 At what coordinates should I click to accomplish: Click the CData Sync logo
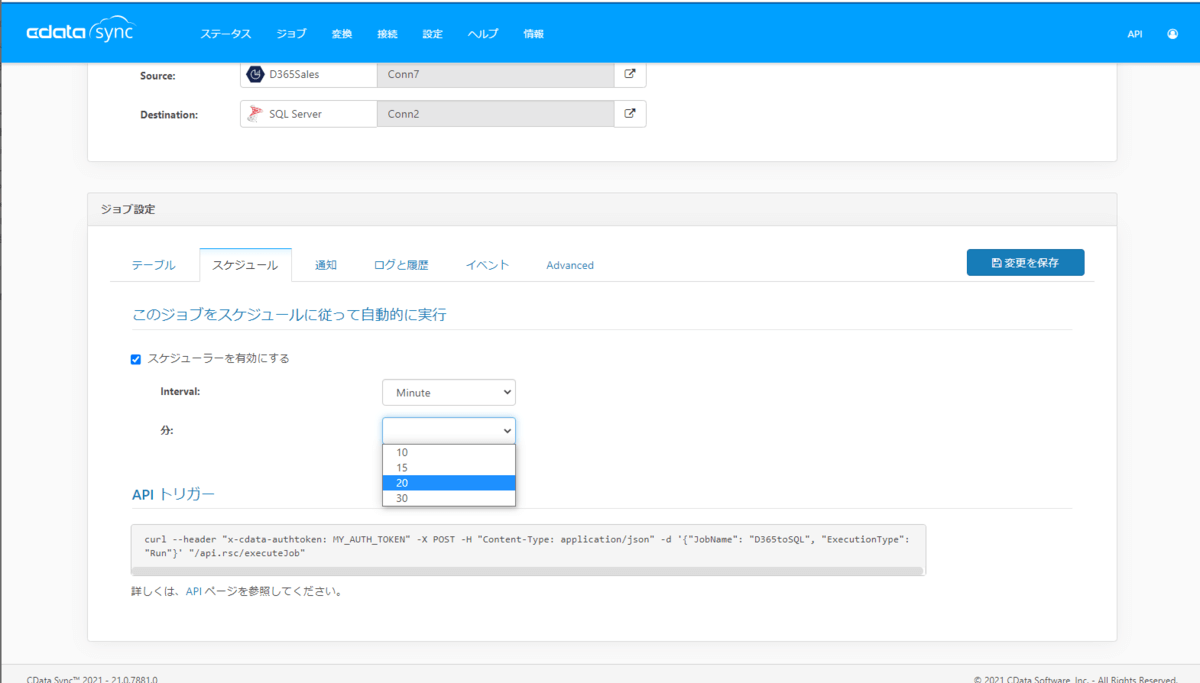[80, 32]
